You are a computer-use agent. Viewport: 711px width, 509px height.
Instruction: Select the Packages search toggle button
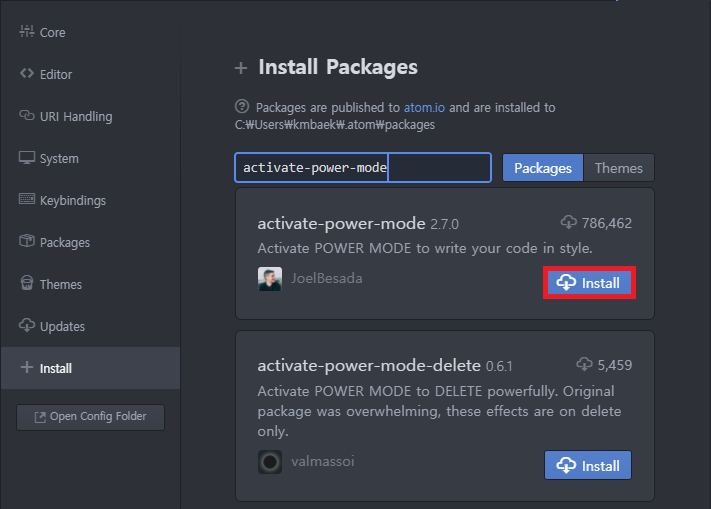click(x=543, y=168)
